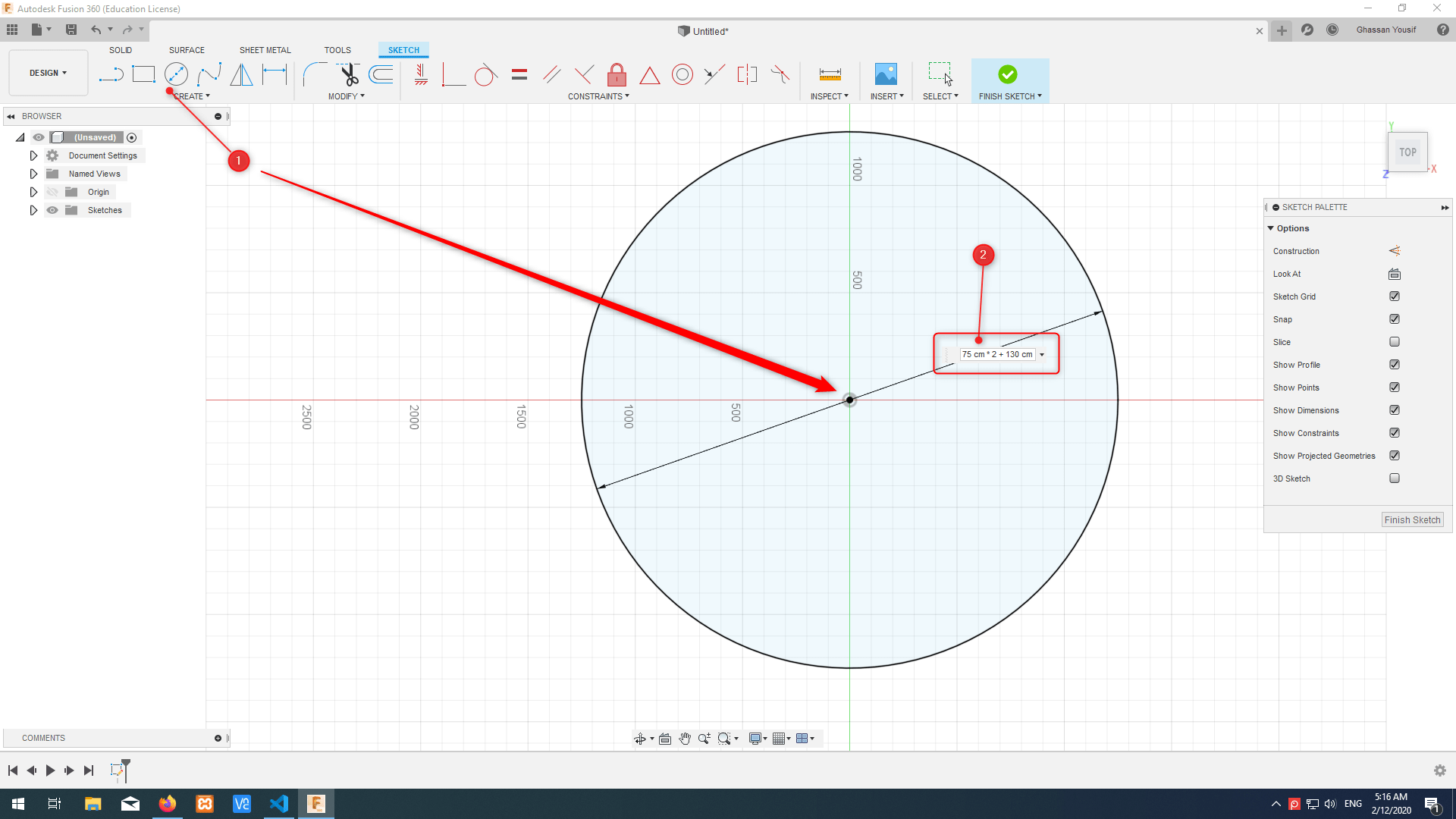Toggle Snap checkbox
Viewport: 1456px width, 819px height.
1395,319
